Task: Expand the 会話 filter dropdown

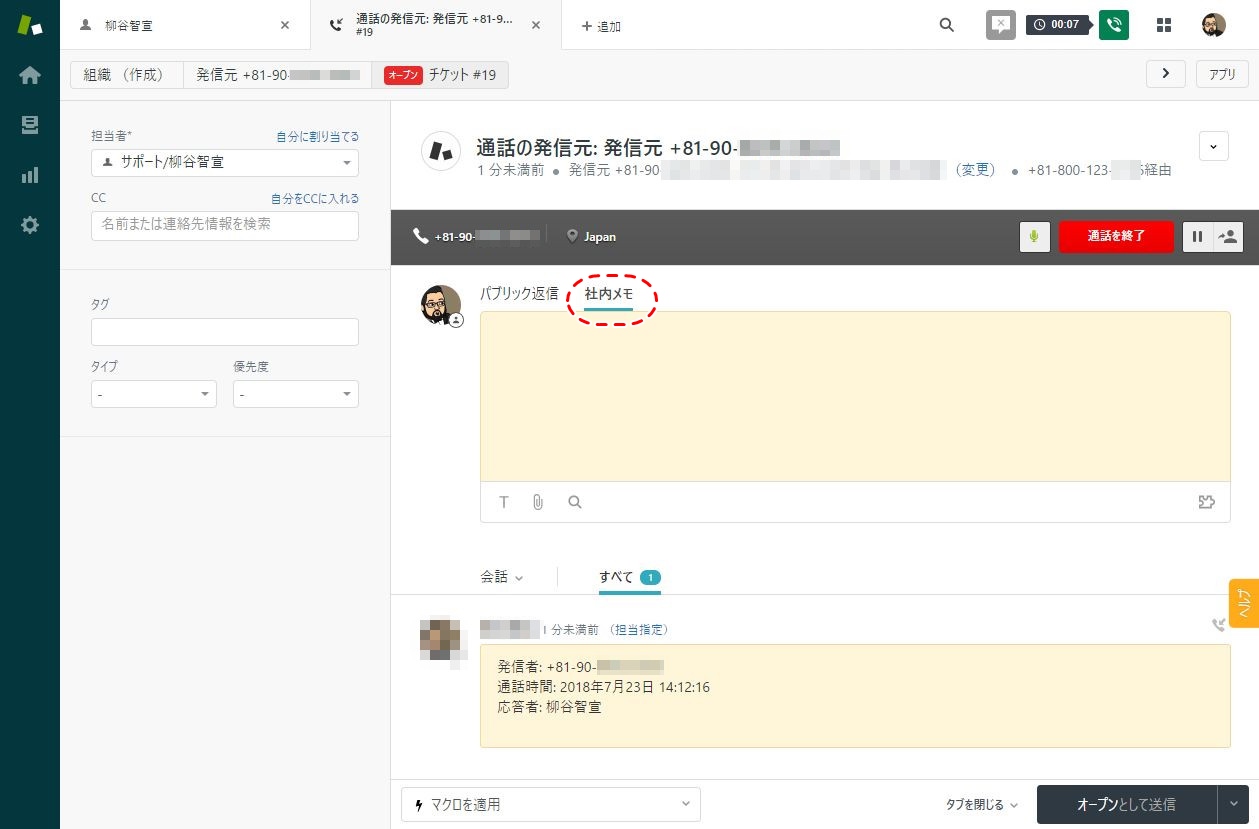Action: [x=502, y=577]
